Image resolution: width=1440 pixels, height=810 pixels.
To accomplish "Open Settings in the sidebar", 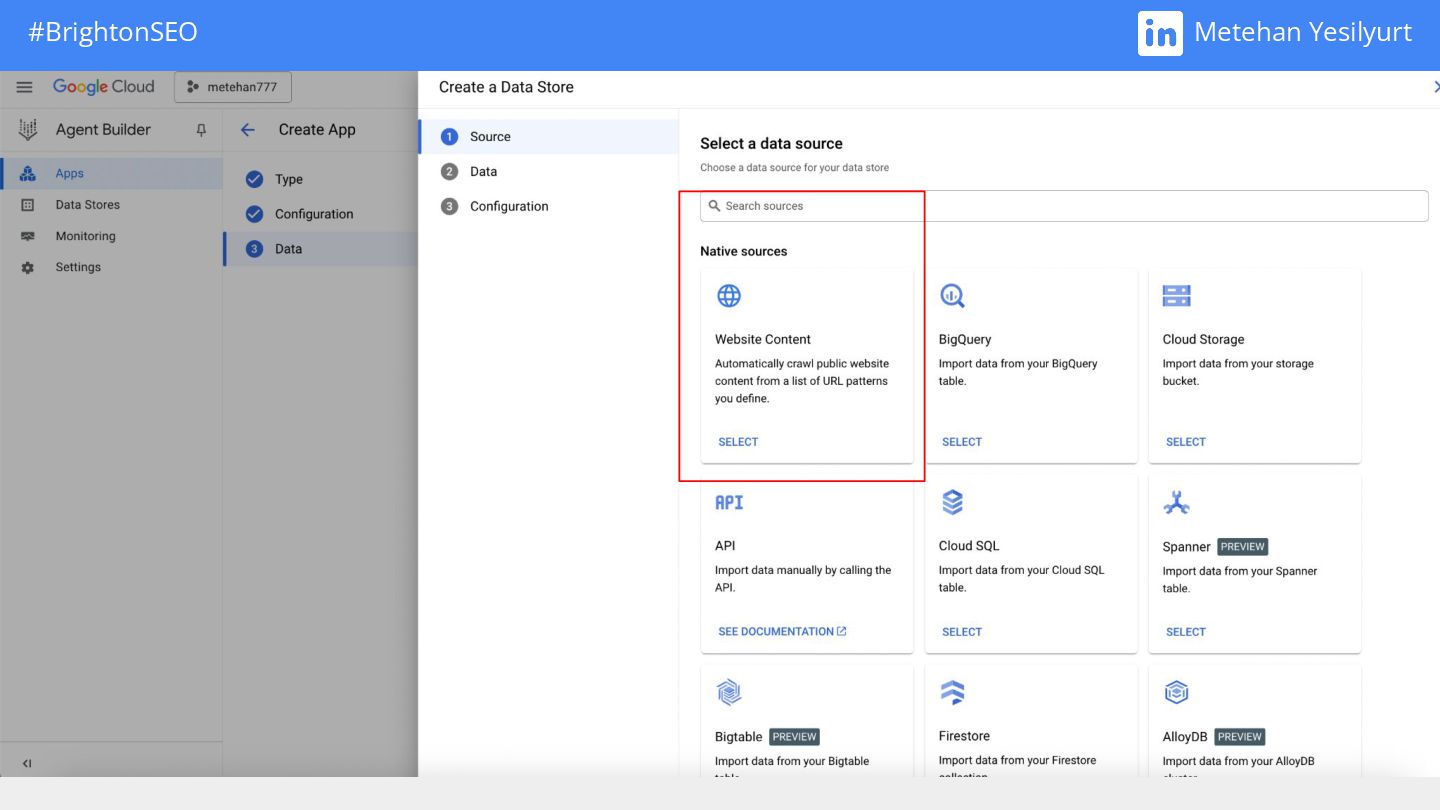I will coord(111,267).
